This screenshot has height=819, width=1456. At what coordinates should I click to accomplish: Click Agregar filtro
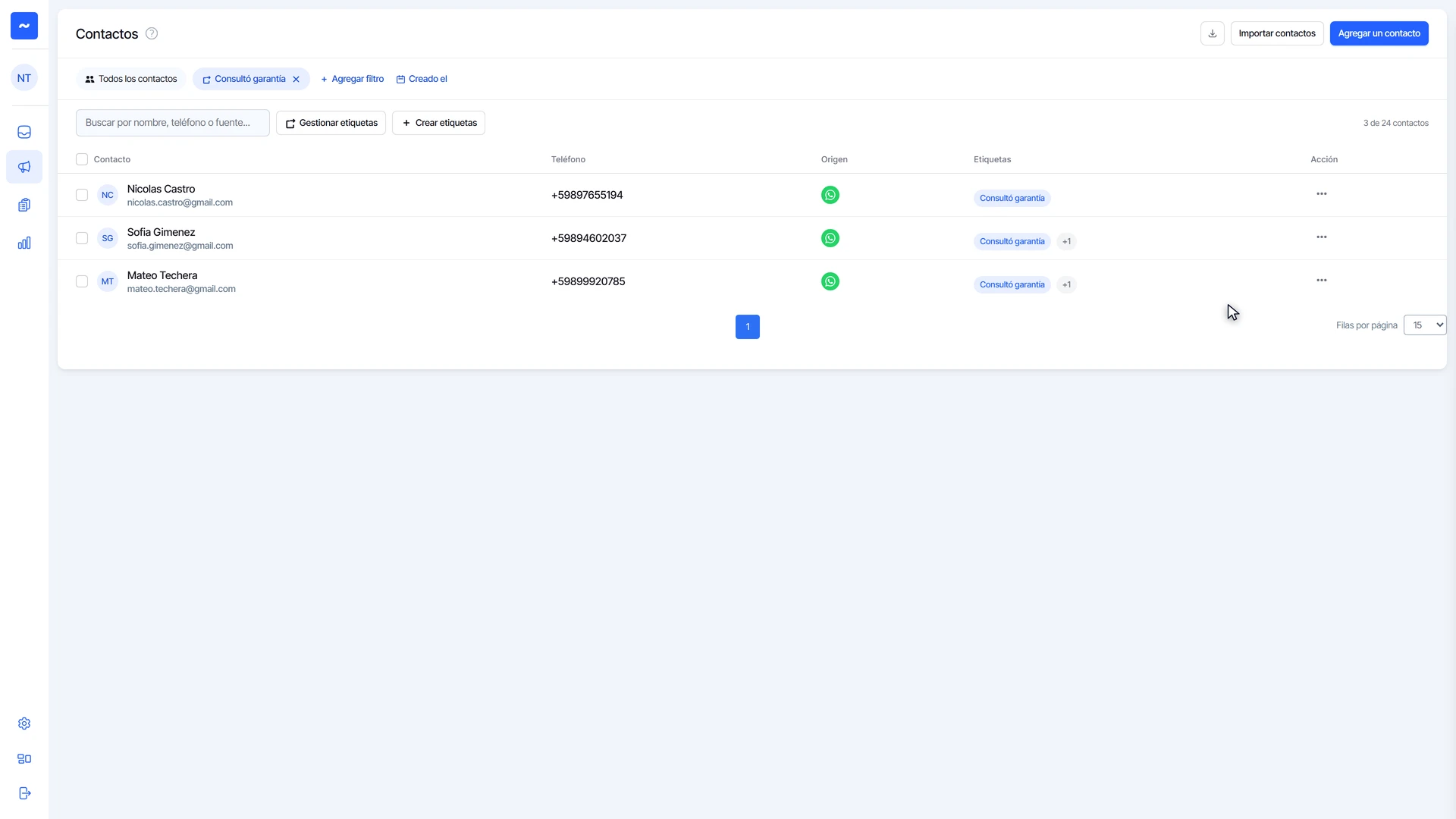352,79
